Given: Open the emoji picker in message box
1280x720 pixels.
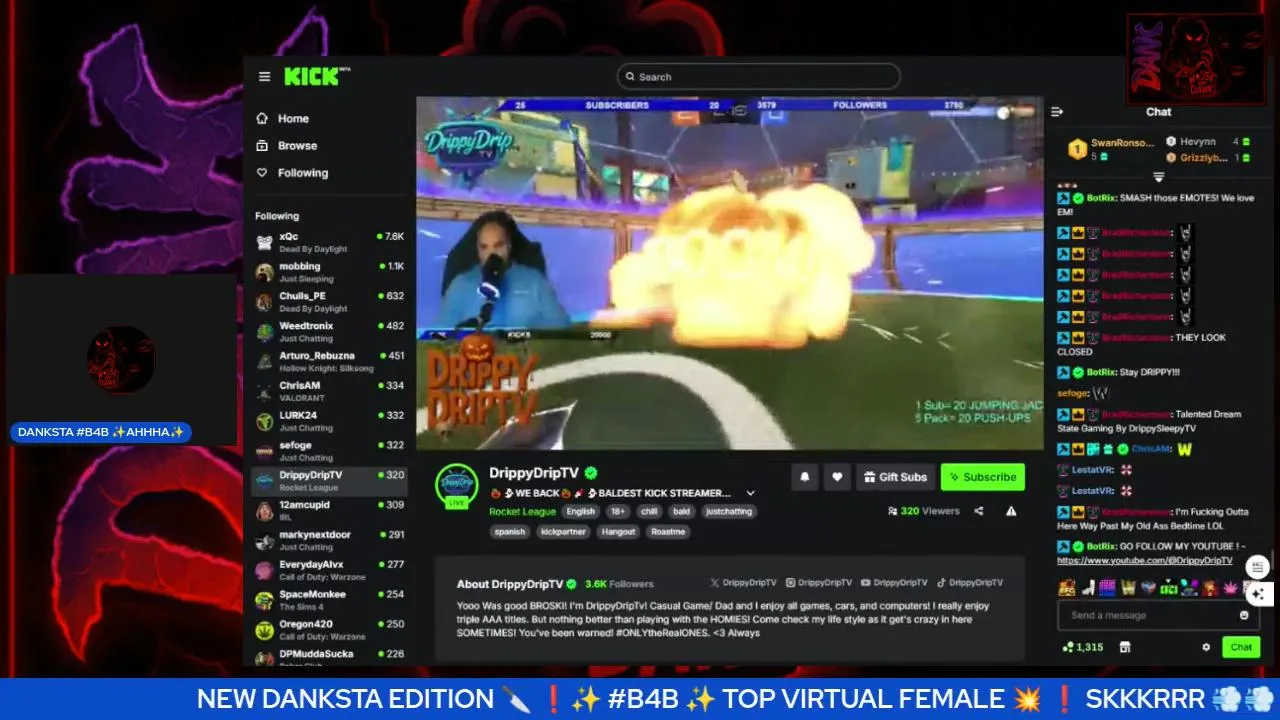Looking at the screenshot, I should (1244, 615).
